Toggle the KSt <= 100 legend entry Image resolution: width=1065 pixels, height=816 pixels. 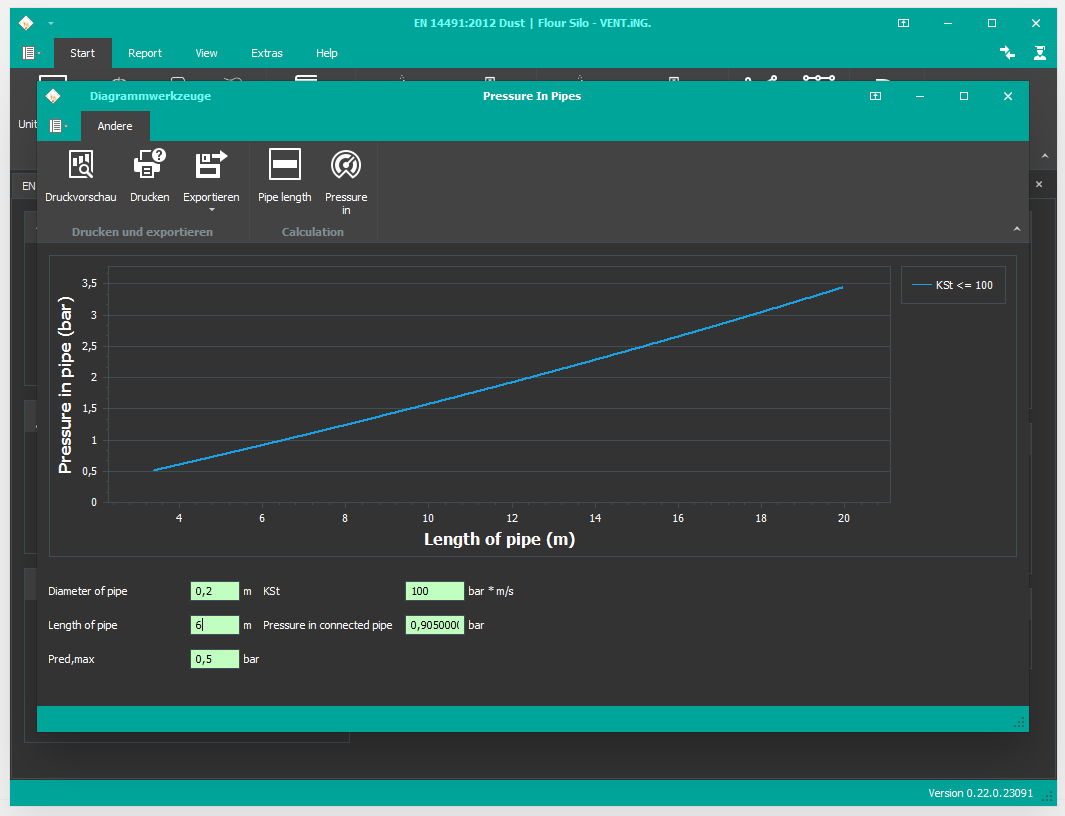pos(952,285)
